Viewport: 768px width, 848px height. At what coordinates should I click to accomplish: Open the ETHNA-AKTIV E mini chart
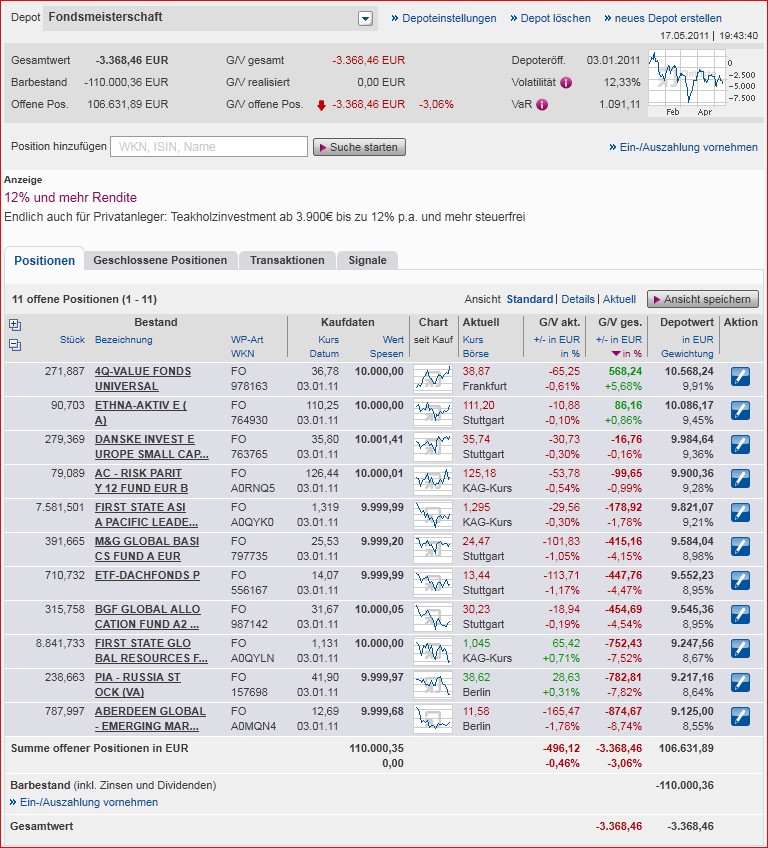[433, 413]
